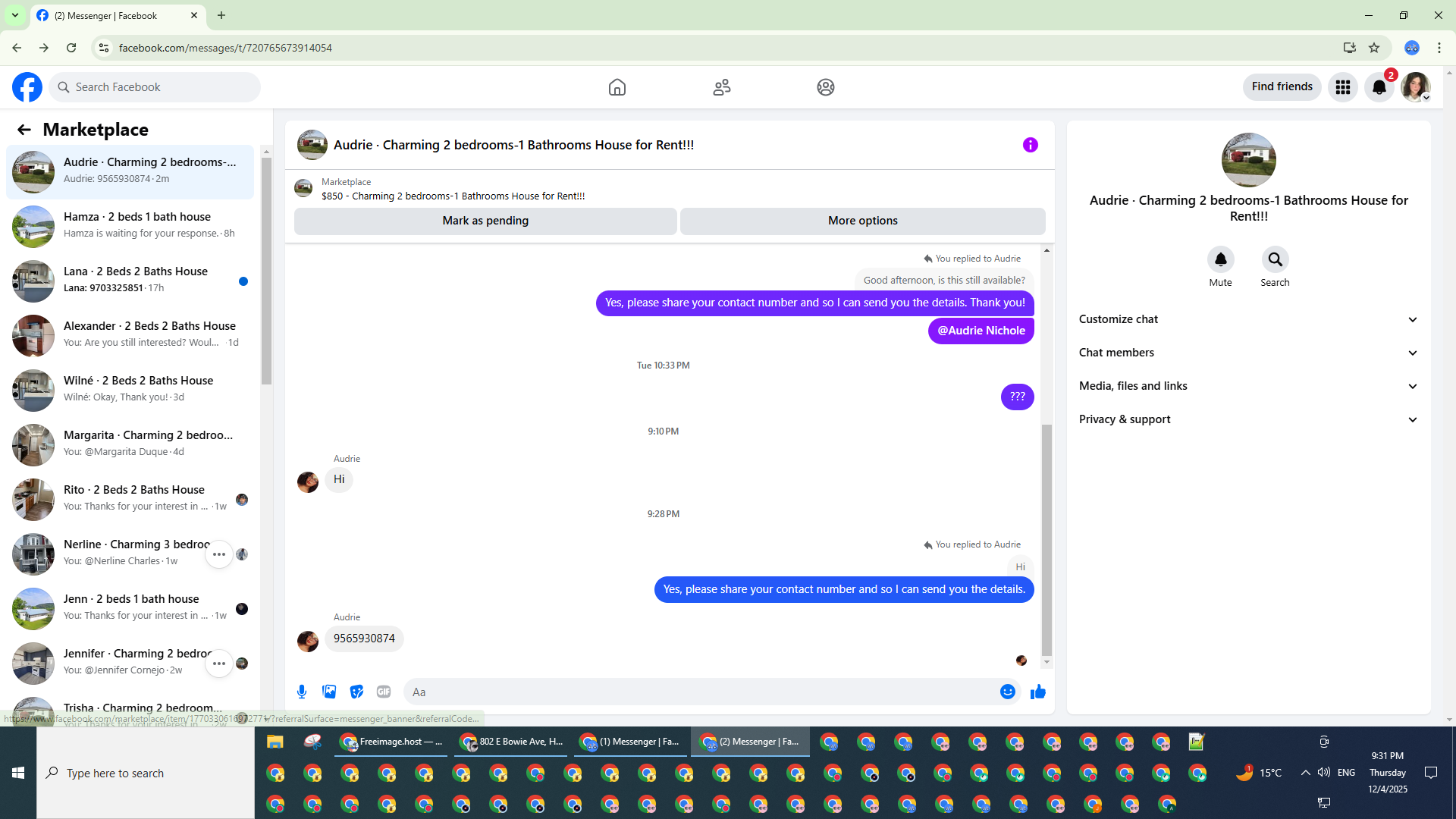Click the Mark as pending button
1456x819 pixels.
(485, 221)
